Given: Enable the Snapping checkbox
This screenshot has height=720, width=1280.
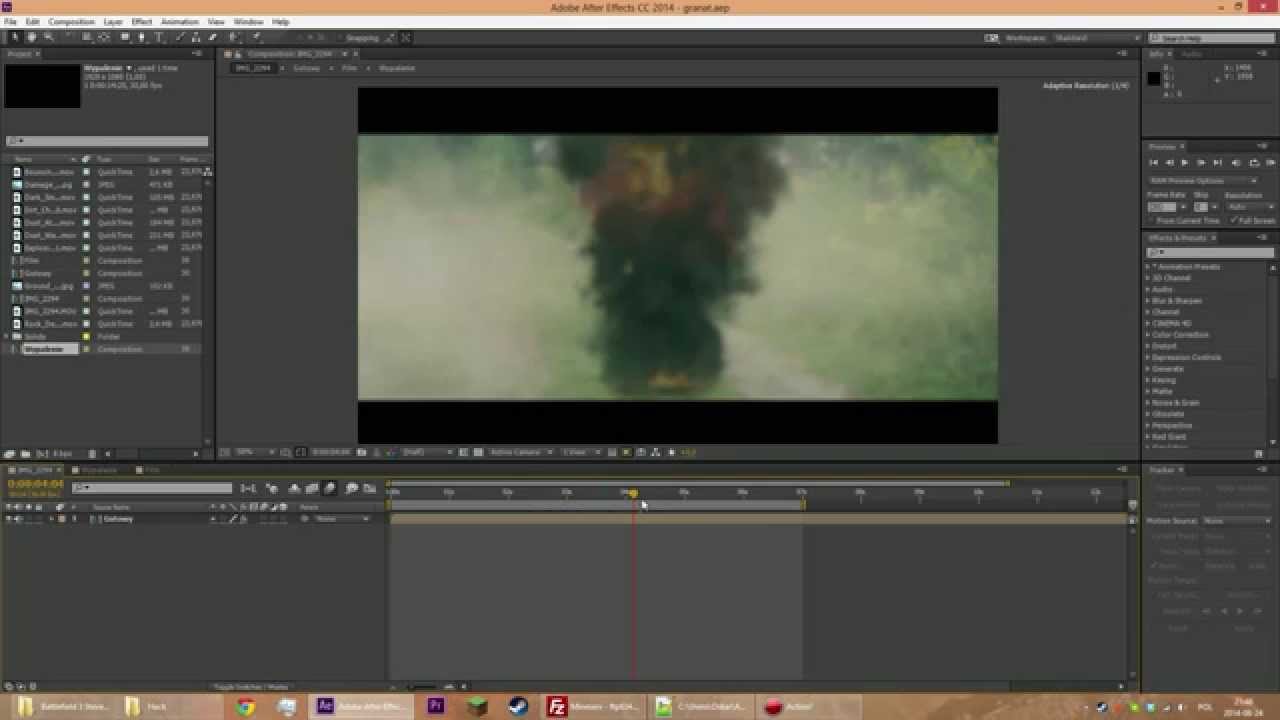Looking at the screenshot, I should [339, 38].
